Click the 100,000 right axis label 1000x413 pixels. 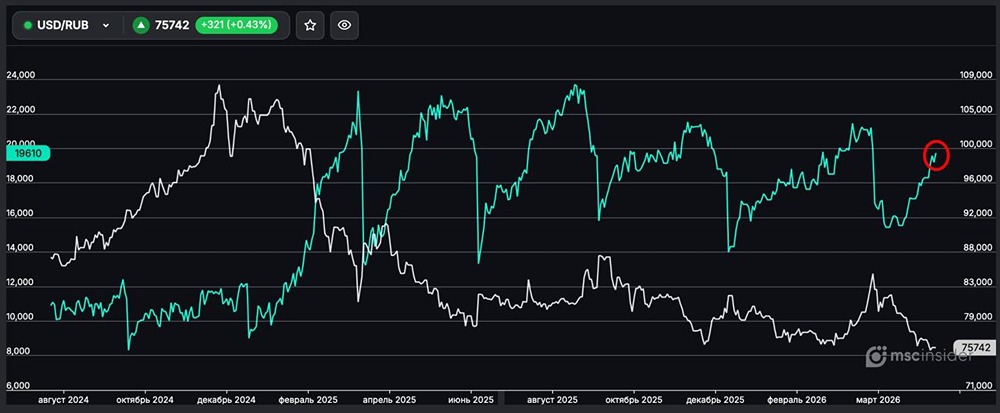(974, 144)
